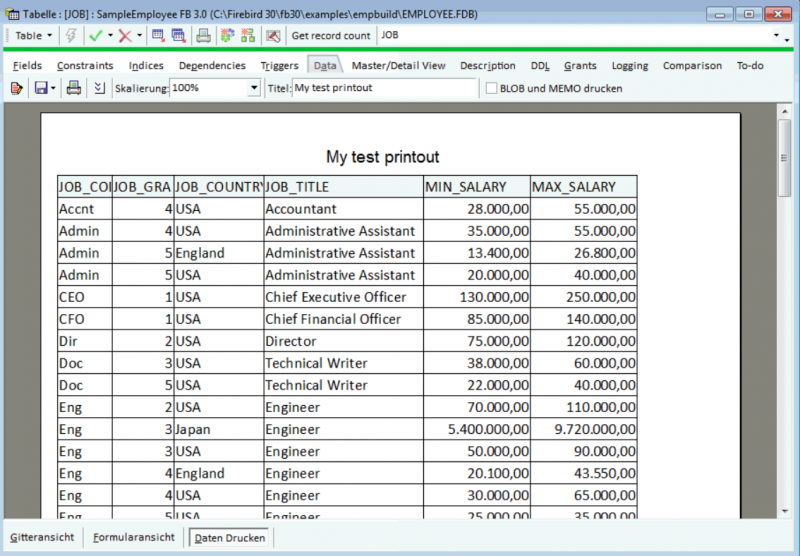
Task: Click the Japan country cell
Action: (219, 429)
